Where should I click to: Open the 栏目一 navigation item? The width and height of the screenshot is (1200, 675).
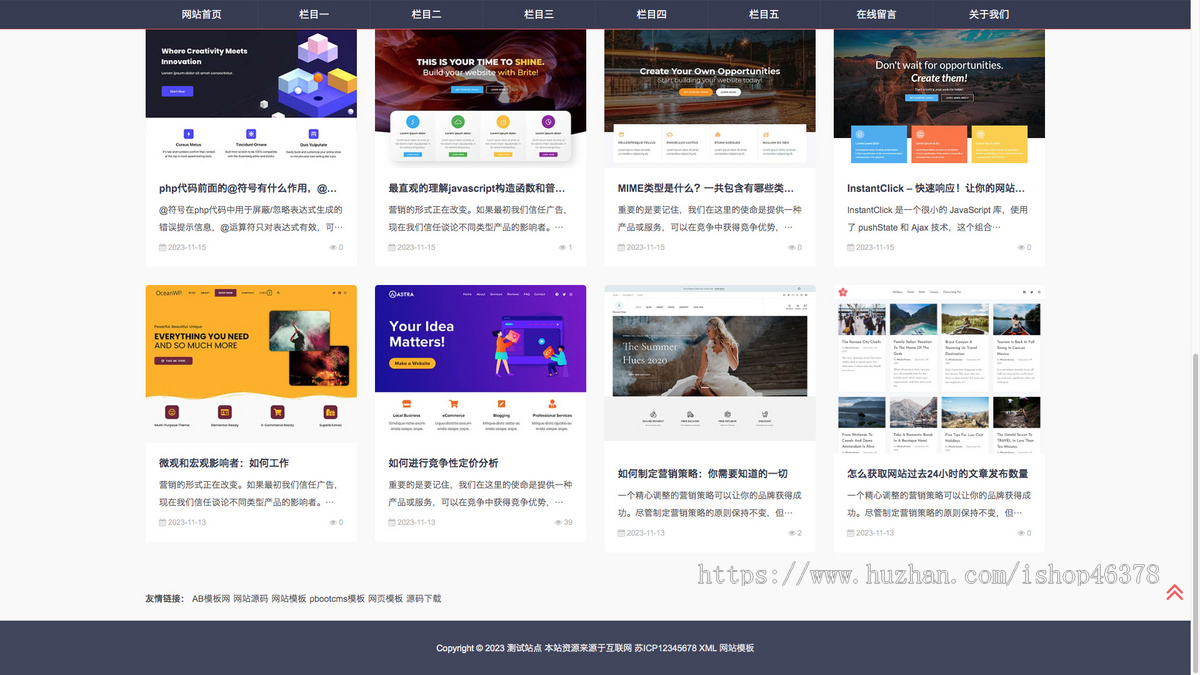pos(314,14)
